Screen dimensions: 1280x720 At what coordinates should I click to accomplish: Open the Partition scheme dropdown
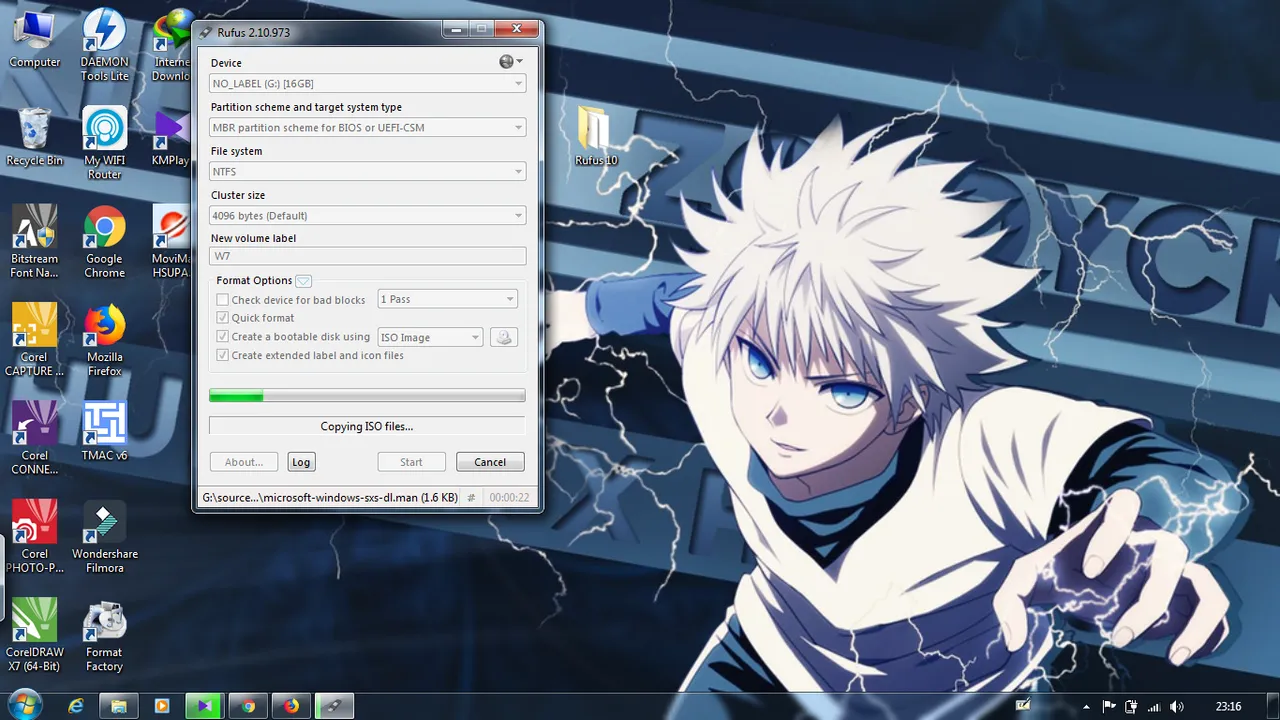(x=368, y=128)
